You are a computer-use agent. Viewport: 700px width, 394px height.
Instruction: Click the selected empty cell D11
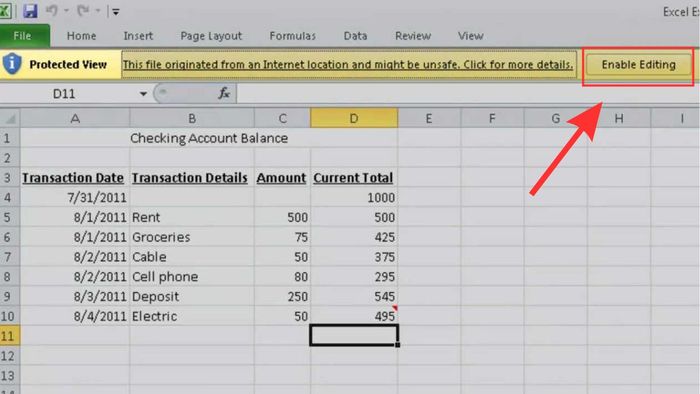[354, 336]
